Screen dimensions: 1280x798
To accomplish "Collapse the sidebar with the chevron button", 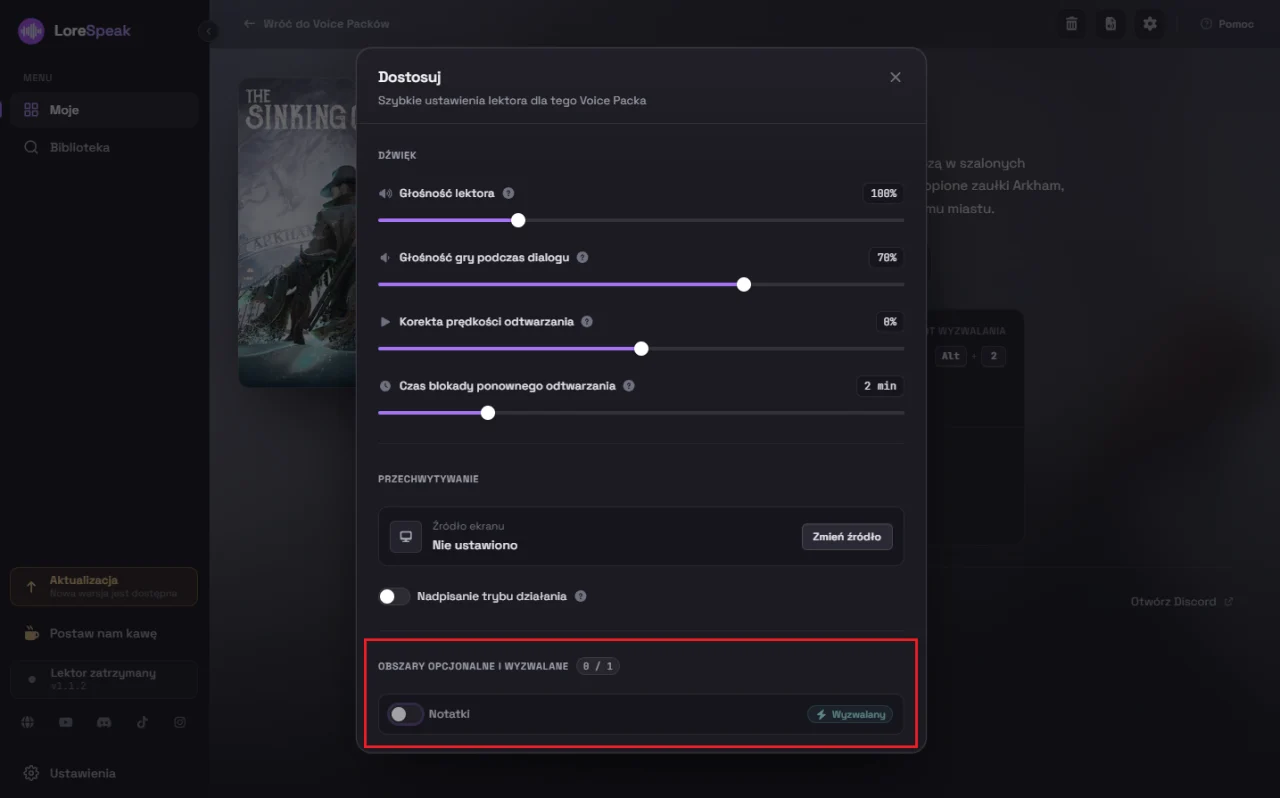I will tap(208, 31).
